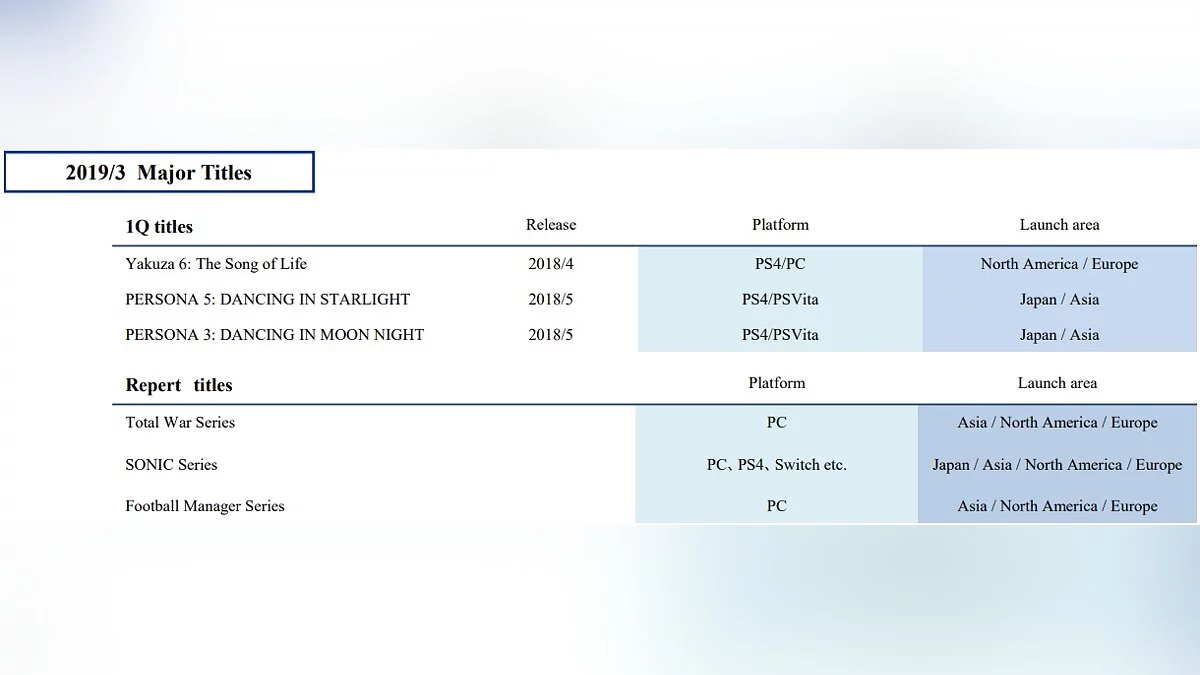Click the "PS4/PC" platform cell

[780, 264]
